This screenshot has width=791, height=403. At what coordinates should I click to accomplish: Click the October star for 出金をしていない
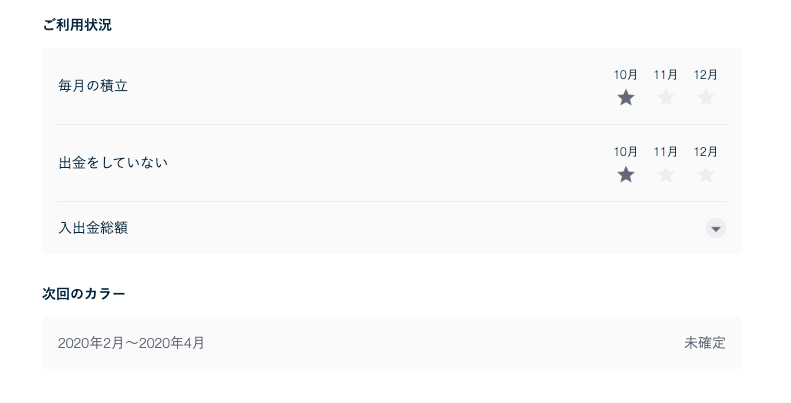(626, 174)
